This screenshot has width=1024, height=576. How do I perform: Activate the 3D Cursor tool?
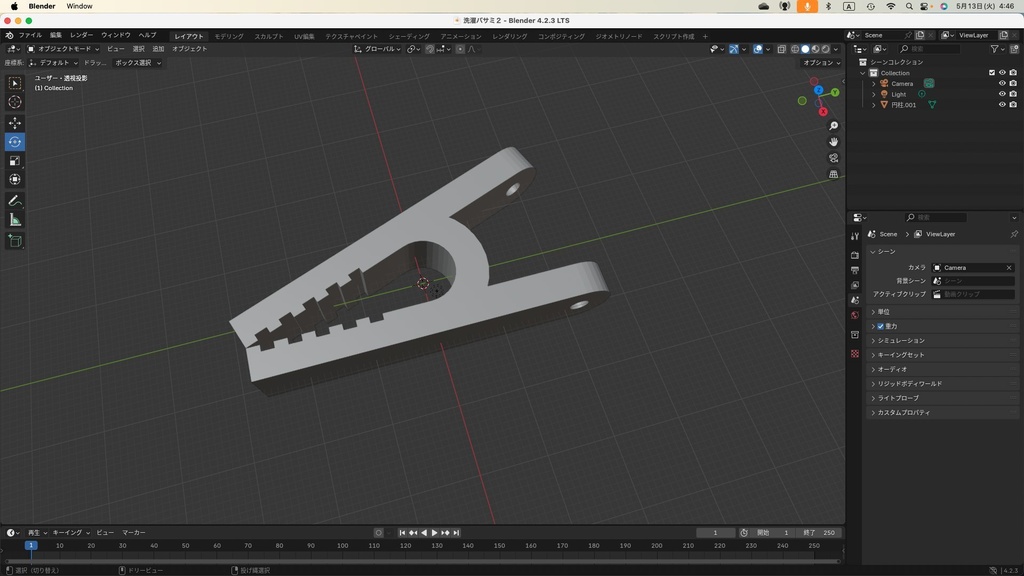tap(15, 102)
